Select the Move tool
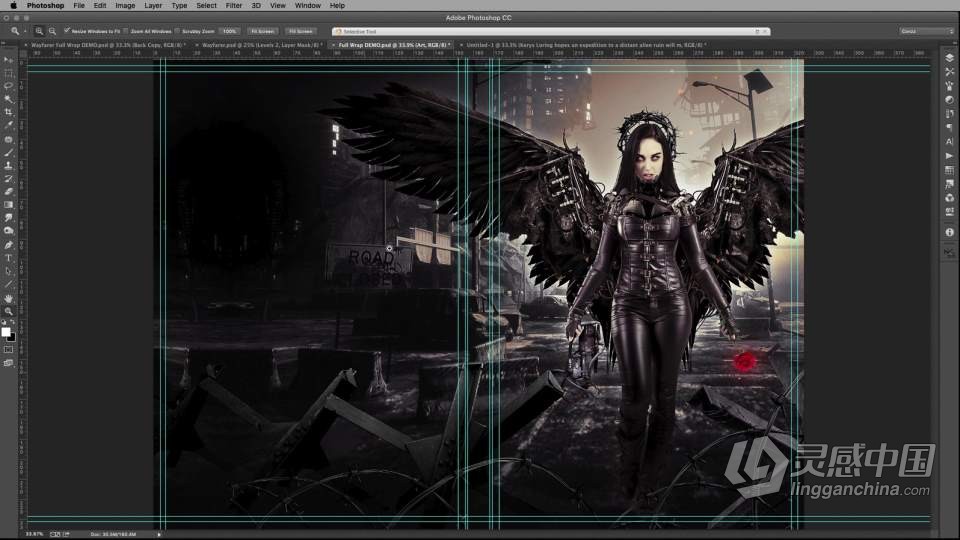960x540 pixels. [x=9, y=59]
